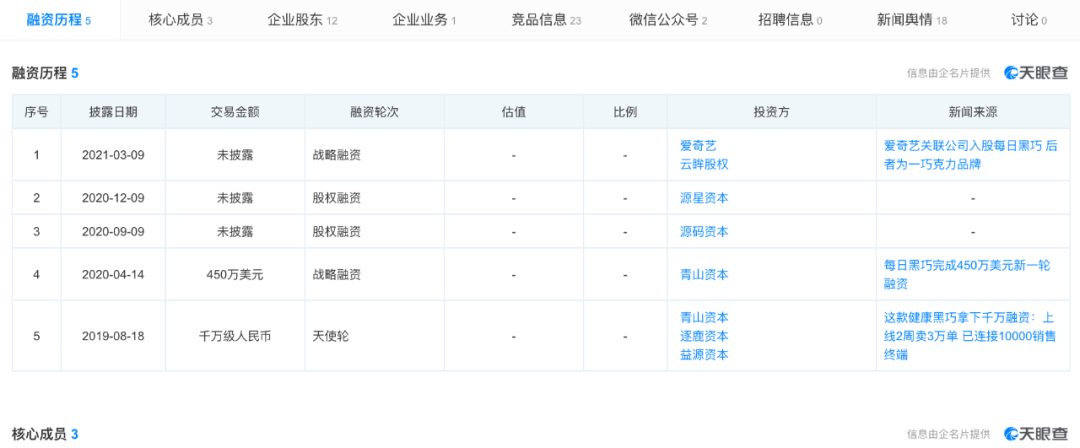Click the 天眼查 logo beside 核心成员 heading
1080x448 pixels.
tap(1035, 434)
